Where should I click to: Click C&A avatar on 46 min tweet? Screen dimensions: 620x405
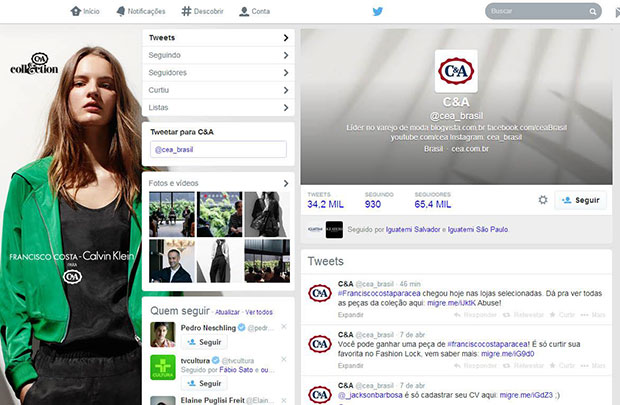320,293
